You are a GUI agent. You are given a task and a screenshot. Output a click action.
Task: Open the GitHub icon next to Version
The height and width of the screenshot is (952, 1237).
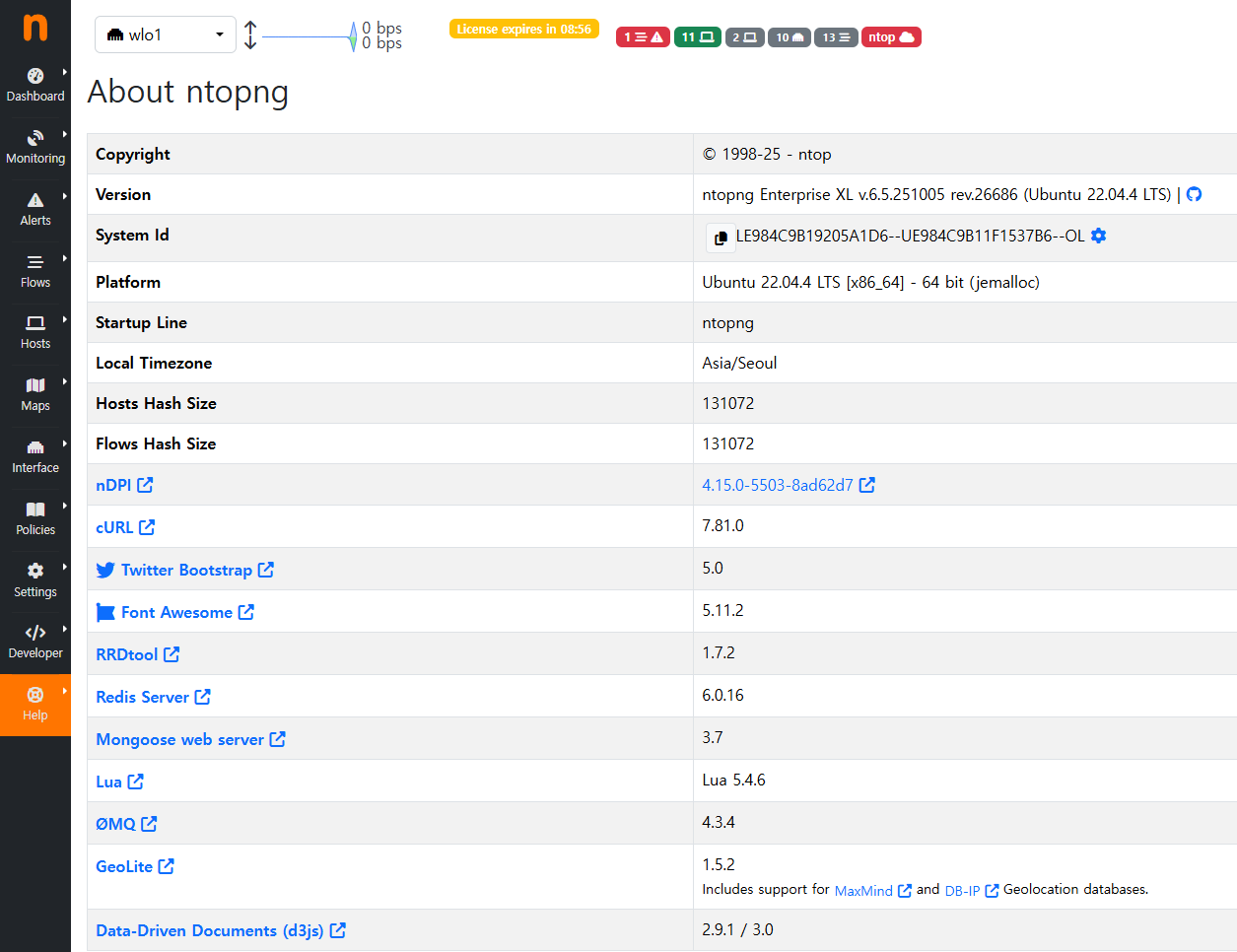tap(1194, 194)
